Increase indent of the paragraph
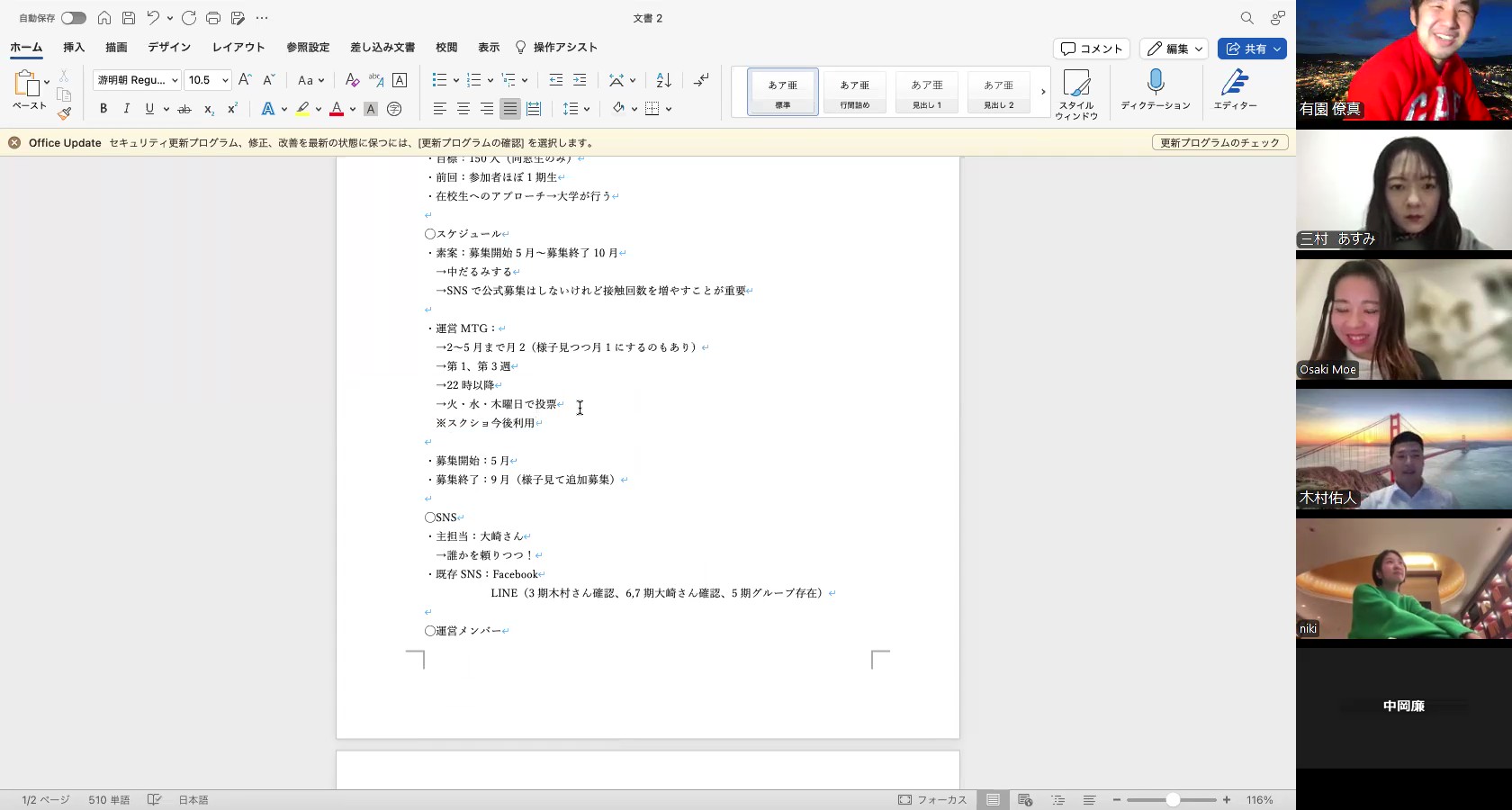The height and width of the screenshot is (810, 1512). click(x=580, y=80)
